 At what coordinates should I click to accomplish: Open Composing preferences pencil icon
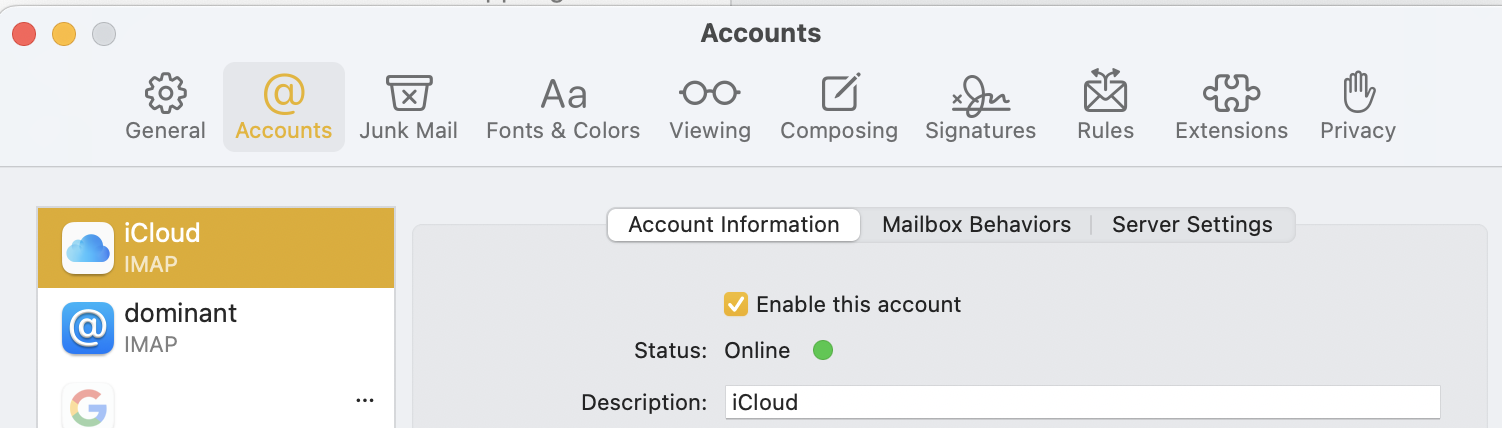(x=839, y=94)
